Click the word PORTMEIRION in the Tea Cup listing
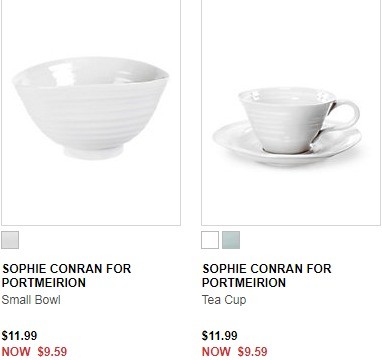 (244, 283)
